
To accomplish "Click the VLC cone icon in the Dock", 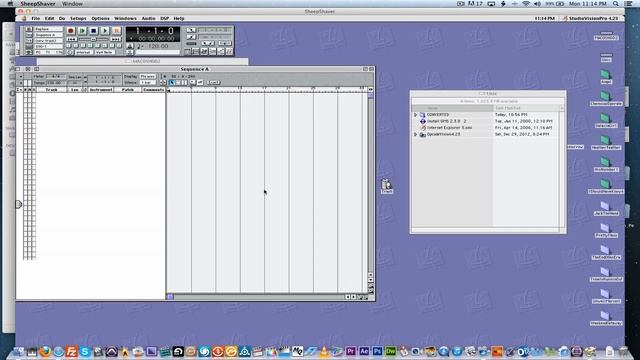I will [x=324, y=351].
